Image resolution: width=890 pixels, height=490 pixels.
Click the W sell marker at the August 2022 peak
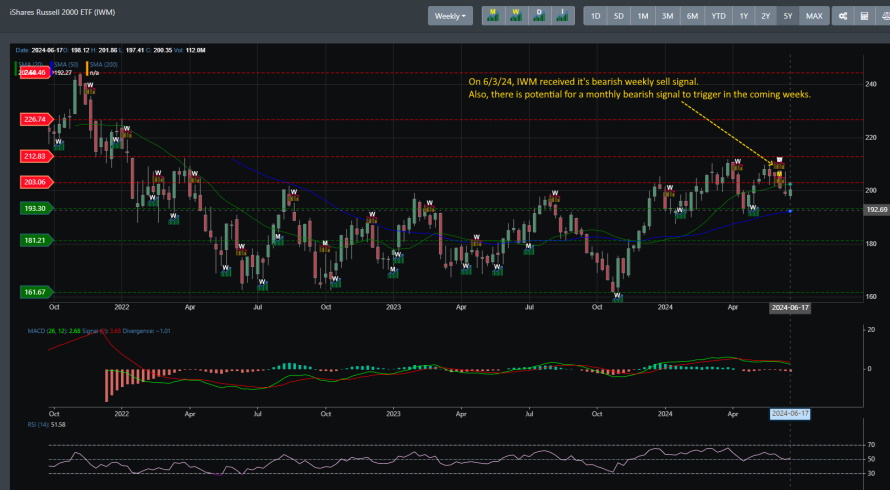coord(293,195)
